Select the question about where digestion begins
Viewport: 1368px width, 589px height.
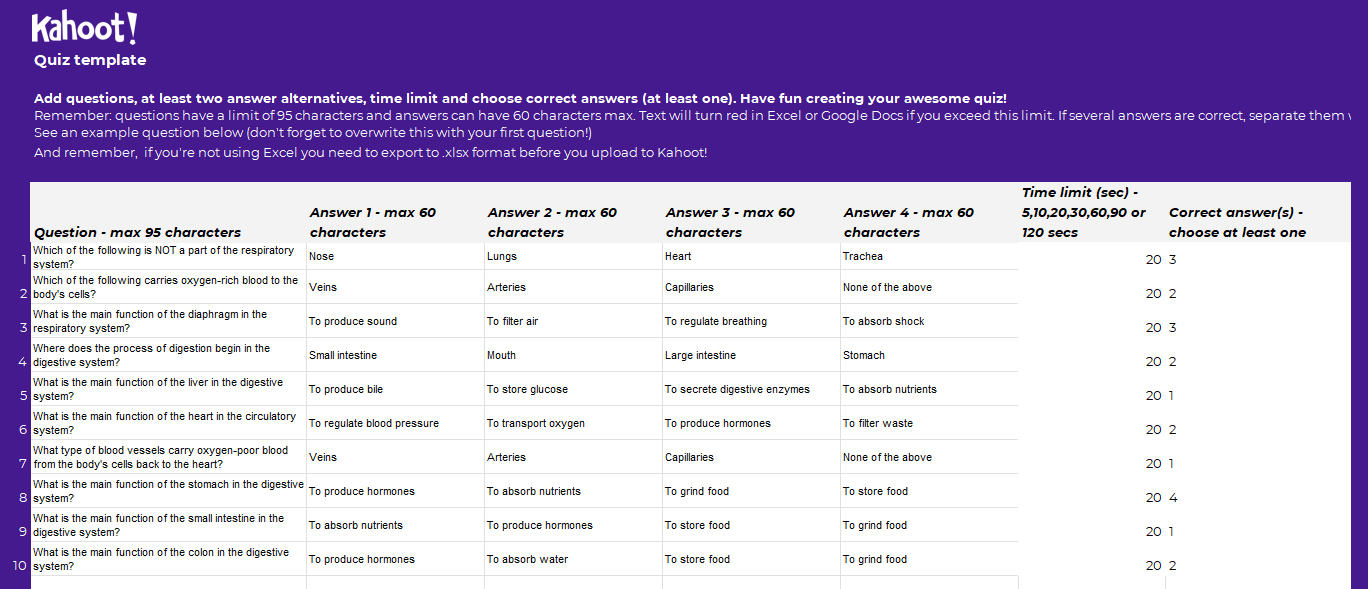(x=167, y=355)
